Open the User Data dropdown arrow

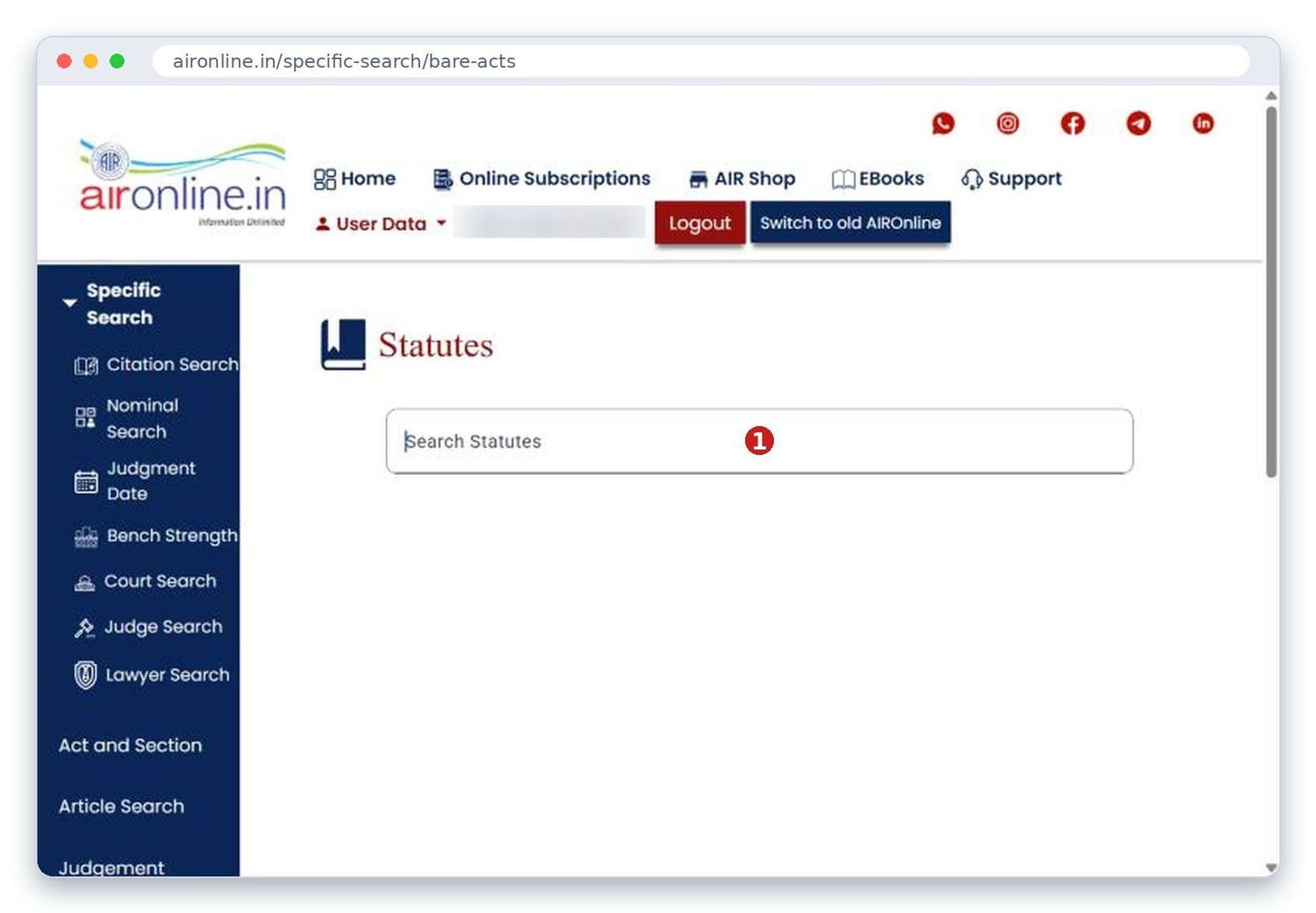[x=441, y=223]
